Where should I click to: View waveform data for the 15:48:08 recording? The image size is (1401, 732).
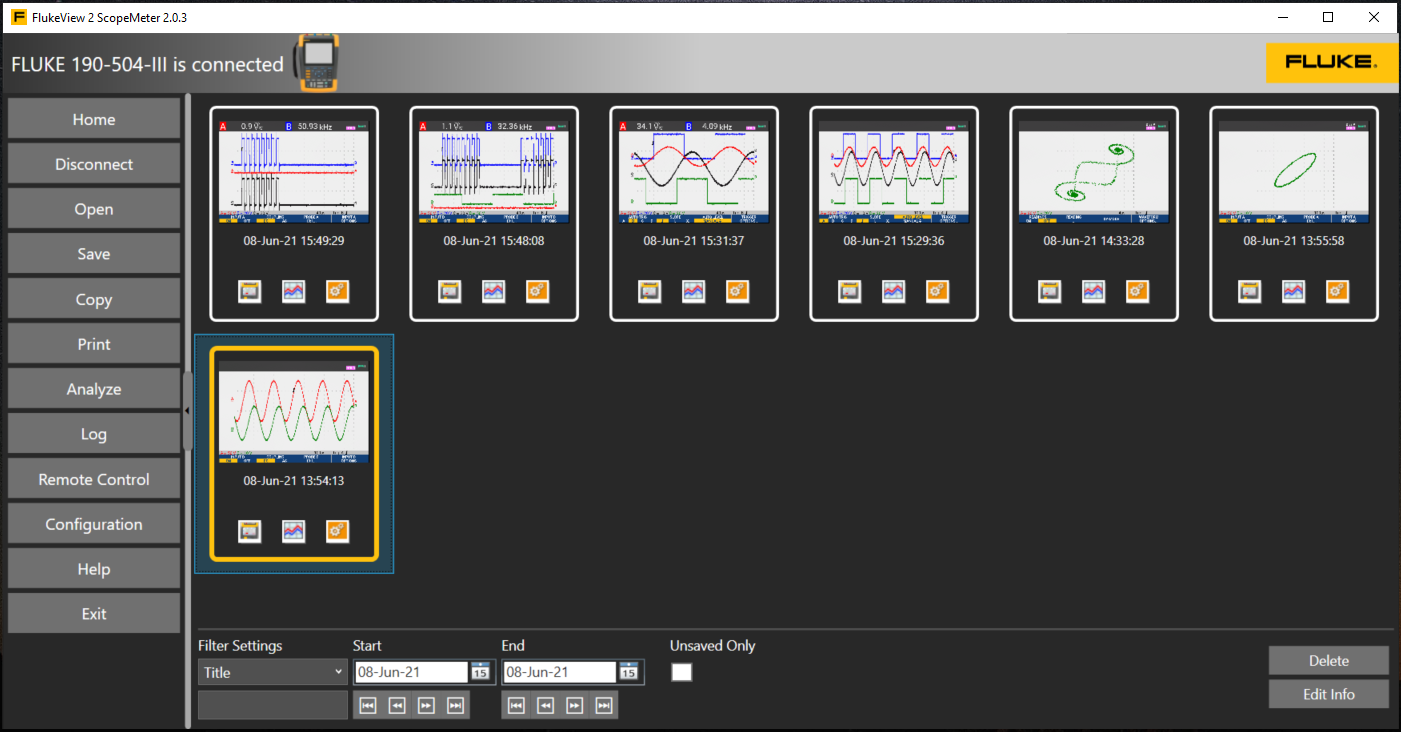[x=493, y=291]
